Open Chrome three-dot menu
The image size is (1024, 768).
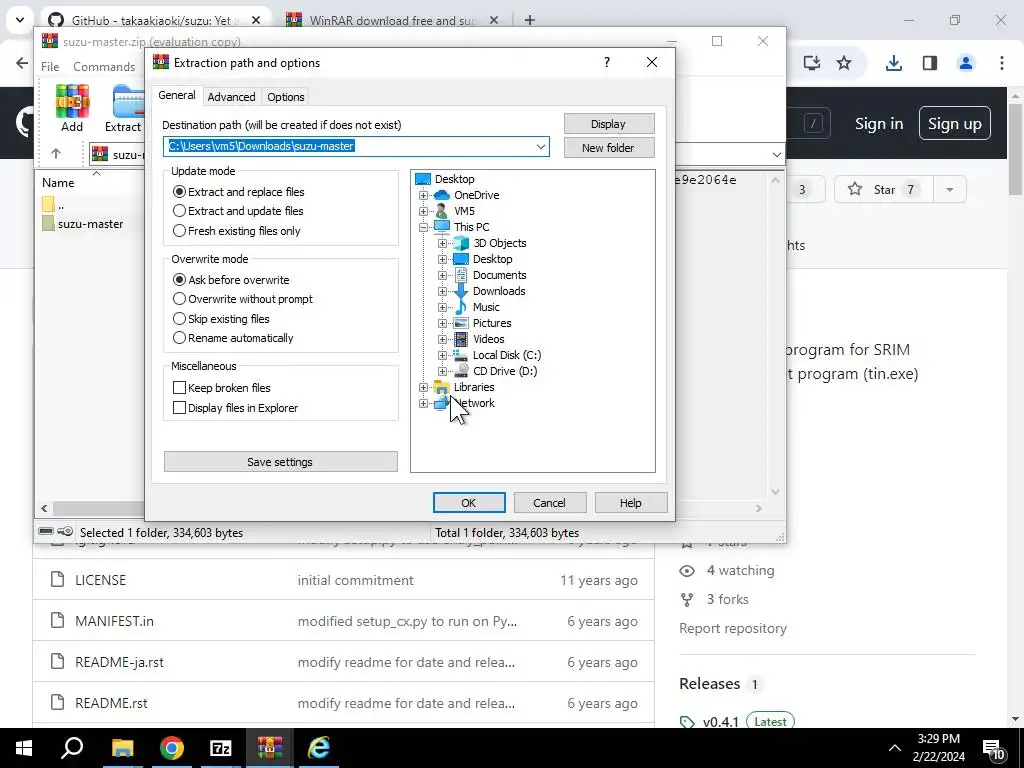click(x=1001, y=63)
